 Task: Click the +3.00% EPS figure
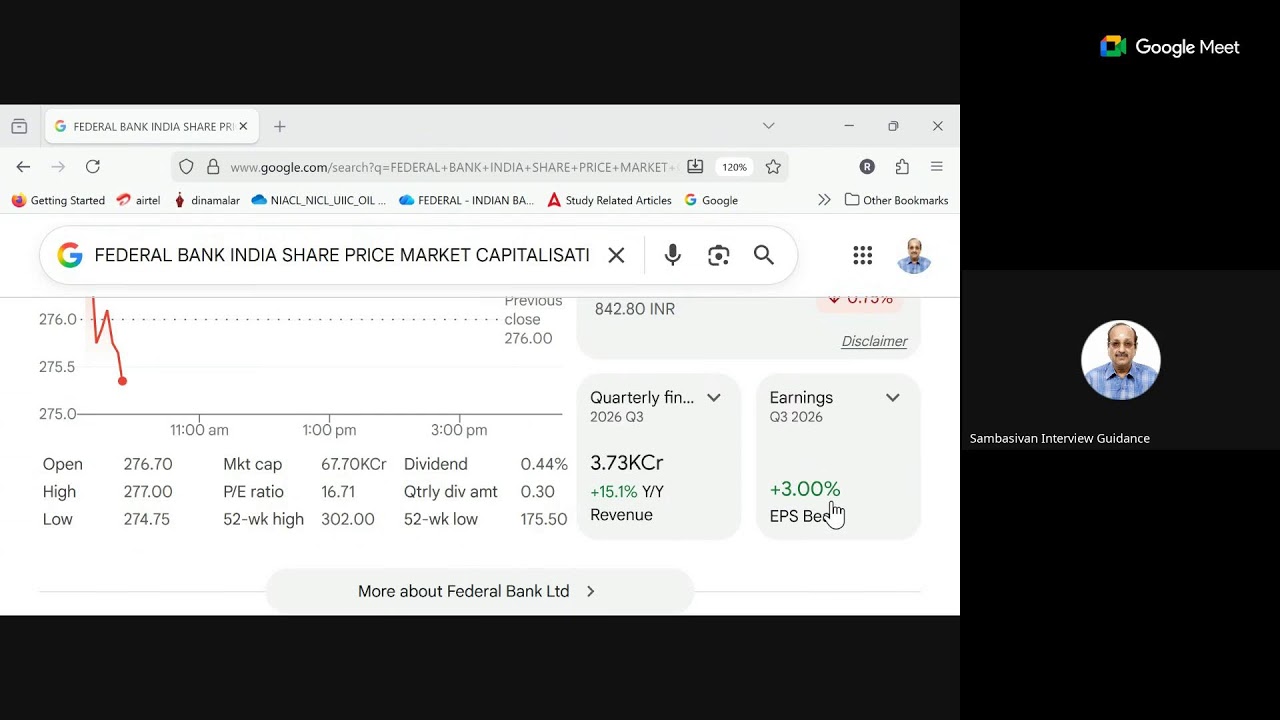[x=805, y=489]
